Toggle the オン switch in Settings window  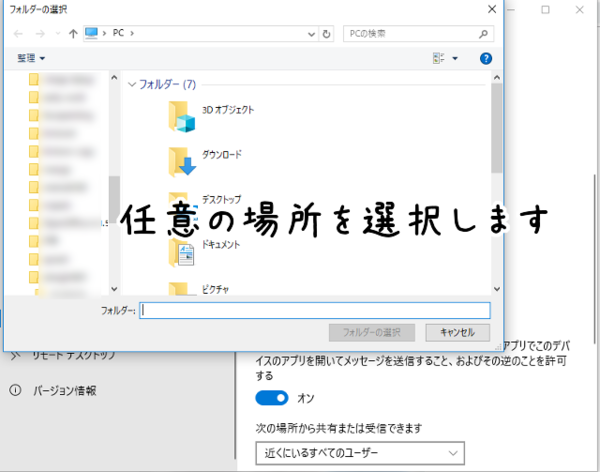pyautogui.click(x=272, y=398)
